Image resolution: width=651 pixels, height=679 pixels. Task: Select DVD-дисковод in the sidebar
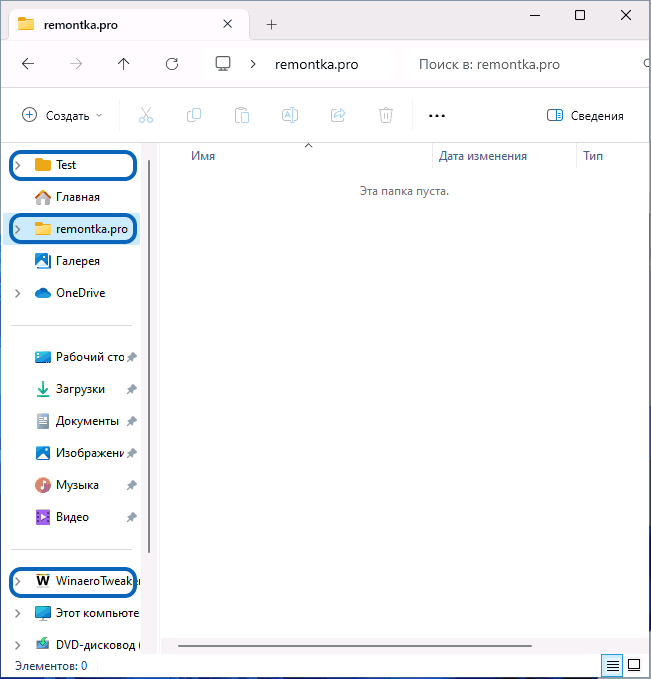87,645
